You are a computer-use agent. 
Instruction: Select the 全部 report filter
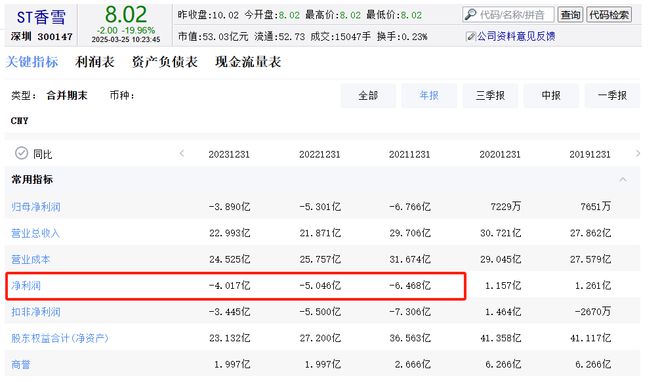368,96
